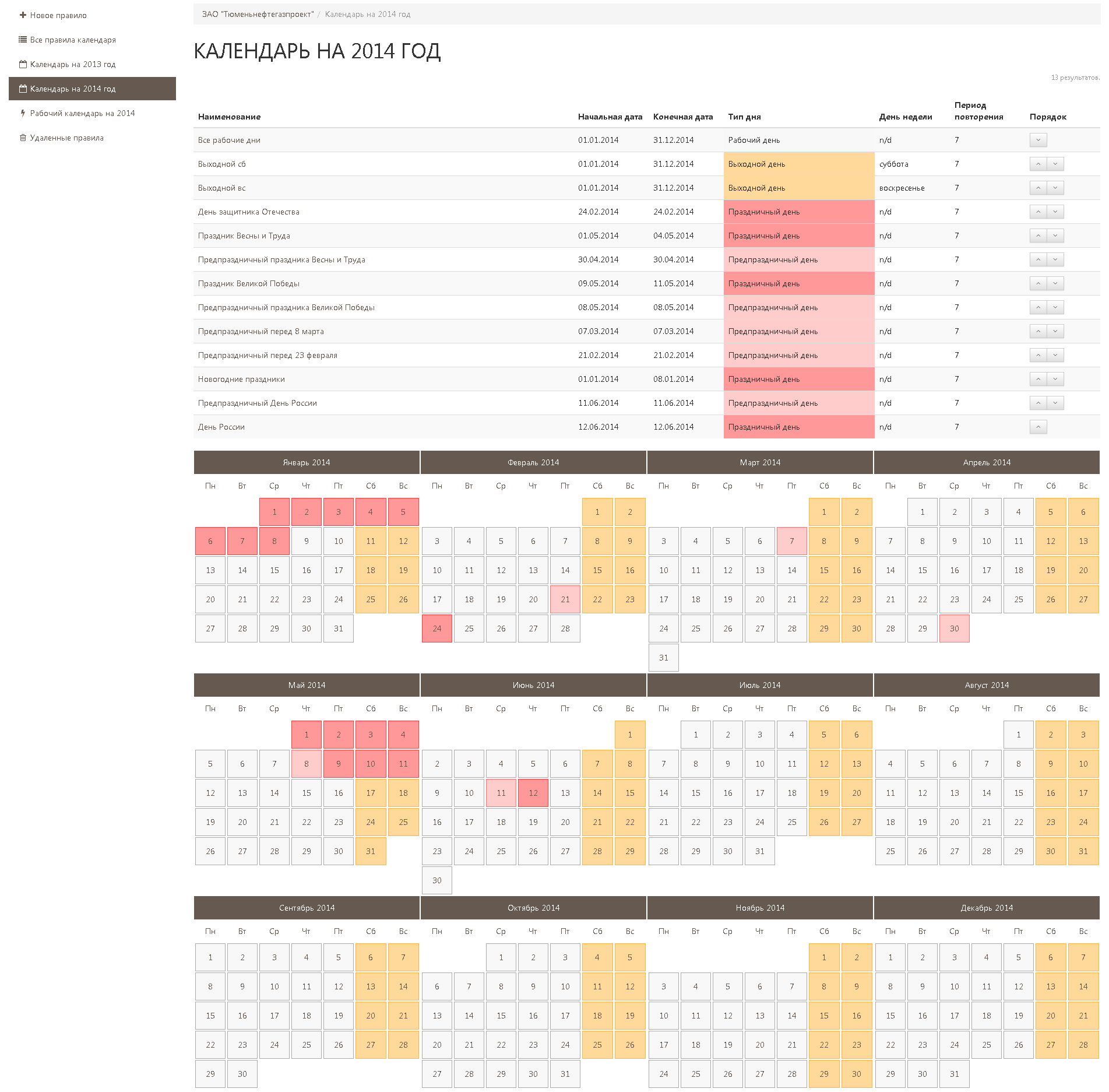Click red Праздничный день cell for День России
The width and height of the screenshot is (1109, 1092).
coord(799,427)
